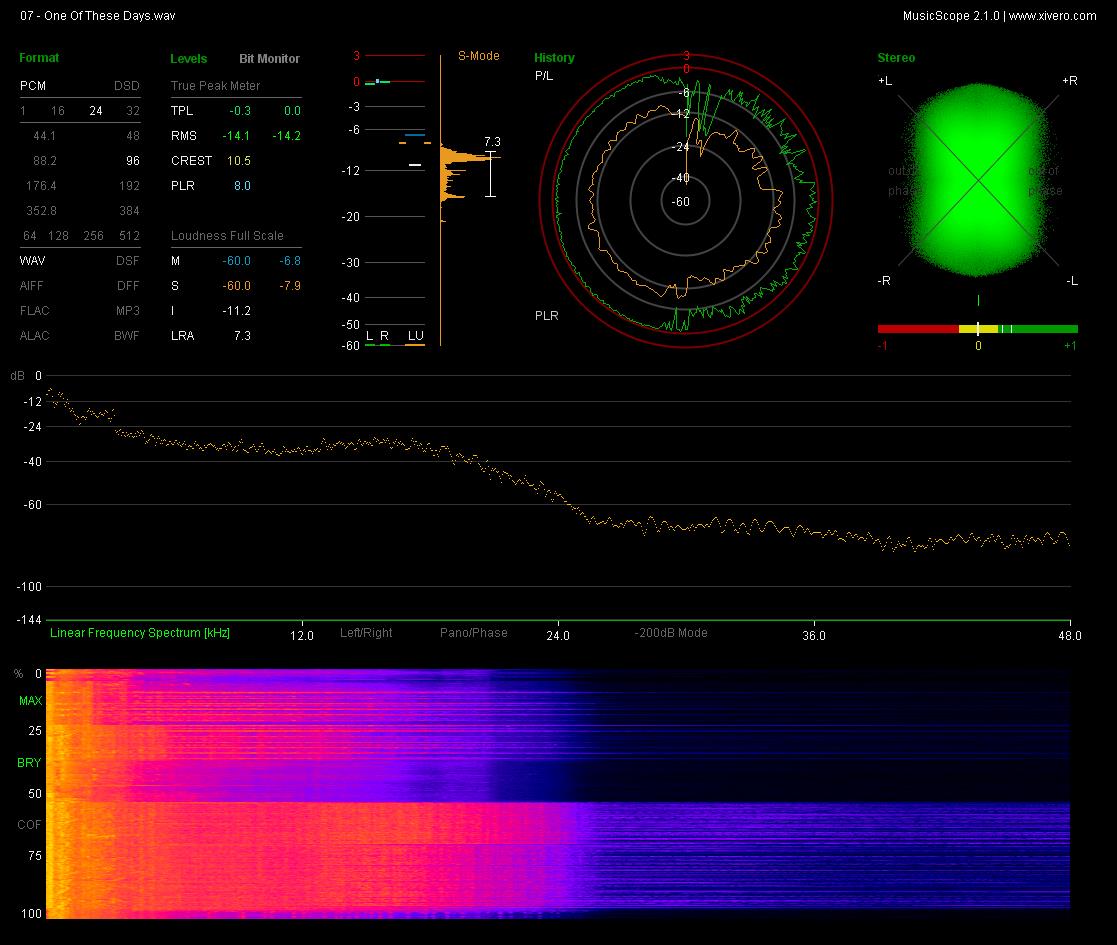
Task: Click the P/L label in History
Action: tap(544, 76)
